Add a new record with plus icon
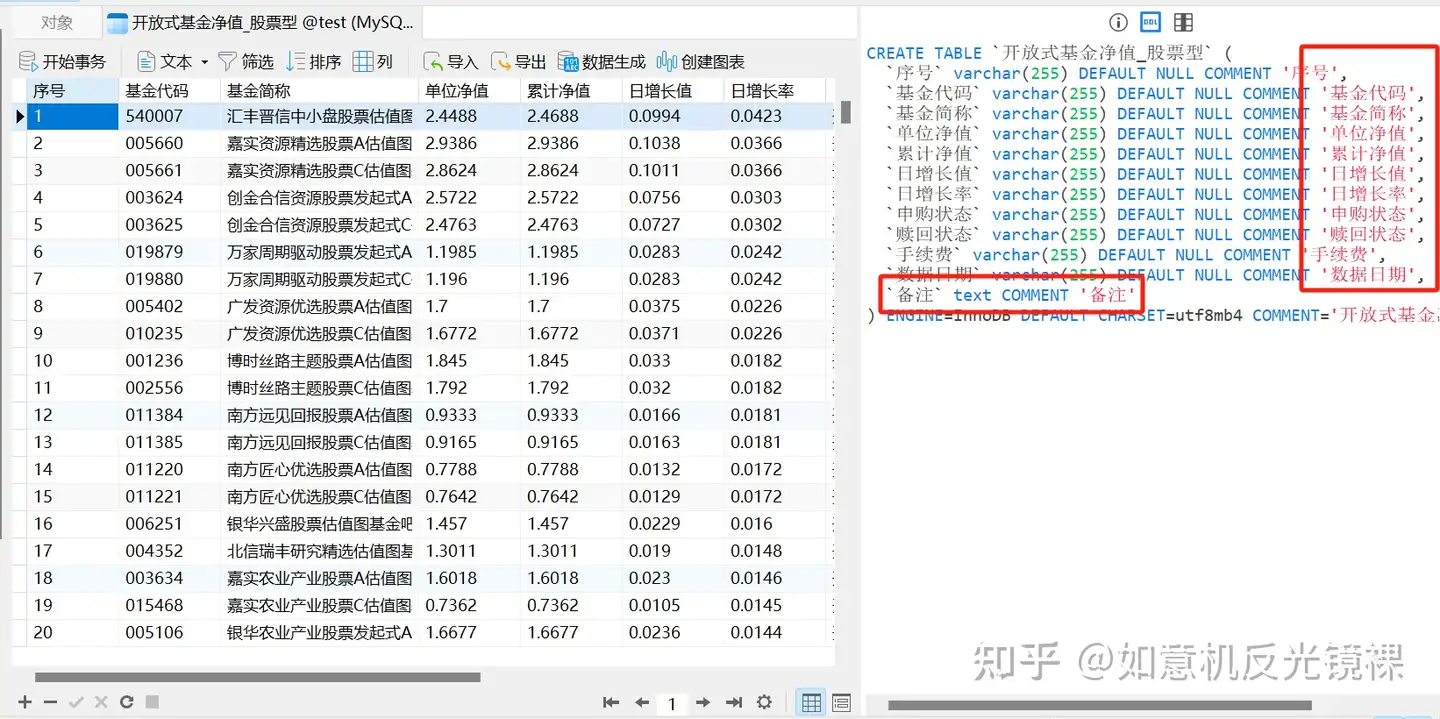The image size is (1440, 719). tap(26, 702)
